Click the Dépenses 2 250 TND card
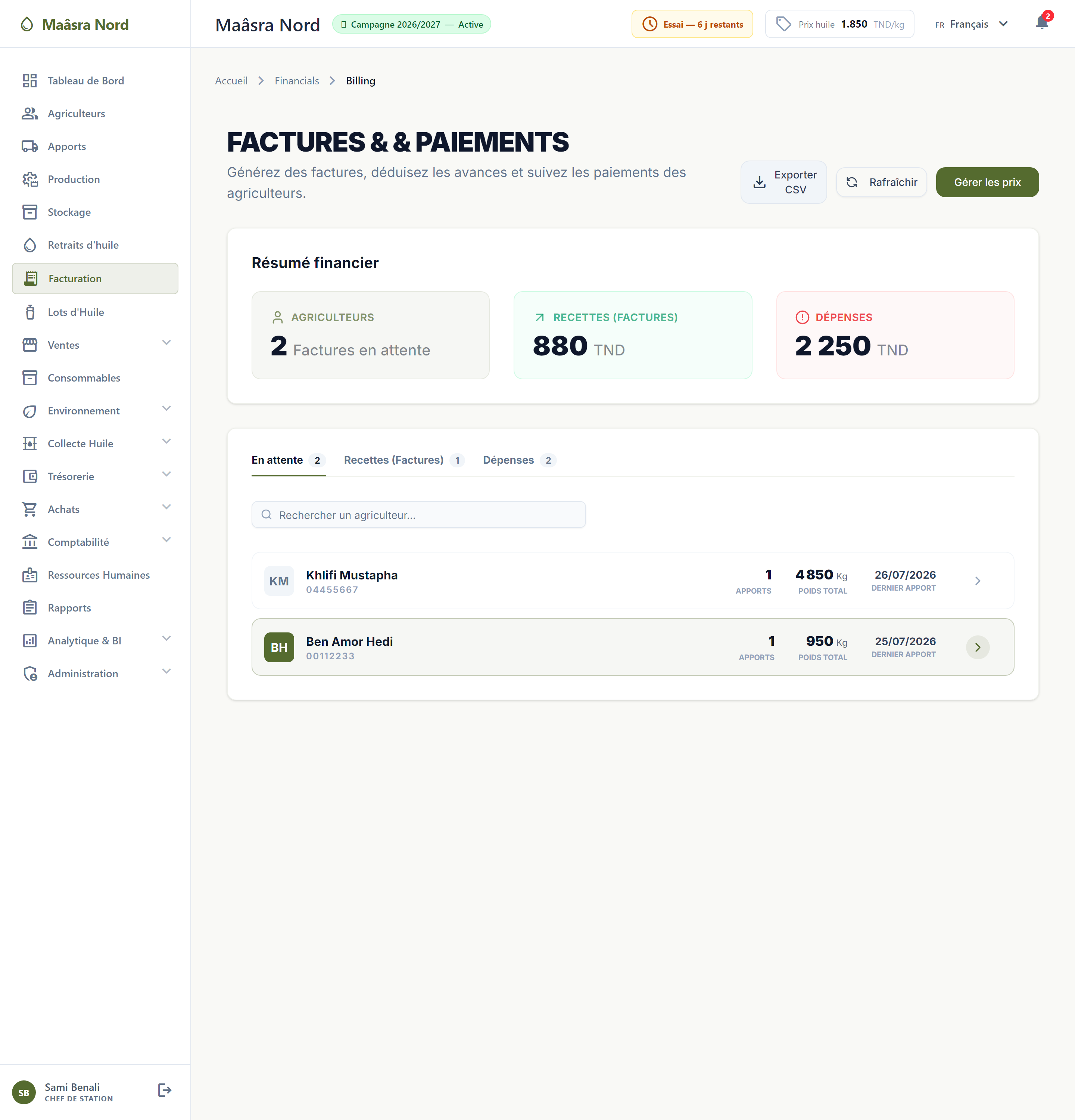This screenshot has height=1120, width=1075. [895, 335]
